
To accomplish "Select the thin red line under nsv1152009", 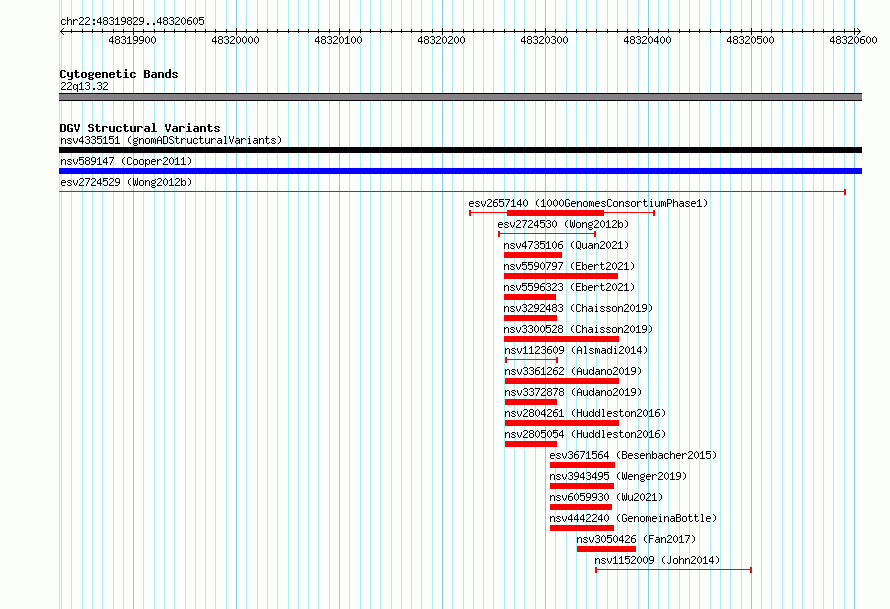I will point(674,570).
